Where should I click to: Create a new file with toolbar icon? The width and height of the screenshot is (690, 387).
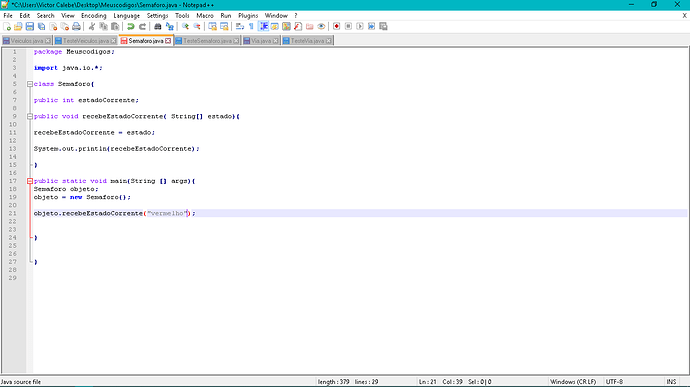[x=7, y=26]
